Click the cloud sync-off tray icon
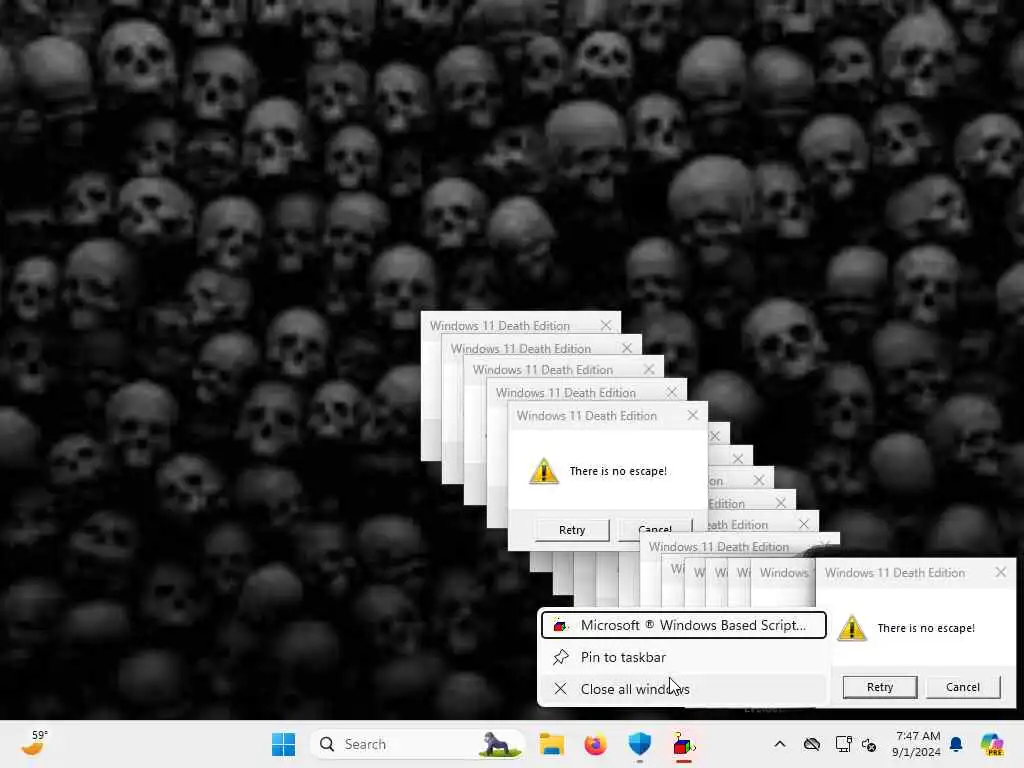This screenshot has width=1024, height=768. click(812, 744)
